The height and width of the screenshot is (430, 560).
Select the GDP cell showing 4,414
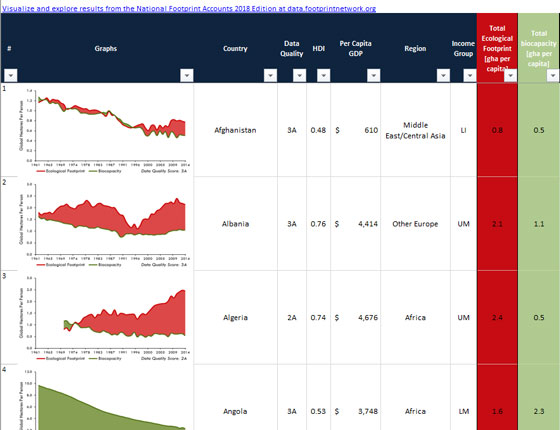(356, 224)
